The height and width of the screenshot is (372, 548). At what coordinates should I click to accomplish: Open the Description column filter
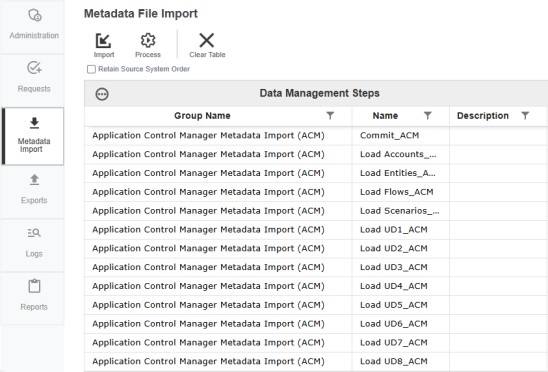525,116
